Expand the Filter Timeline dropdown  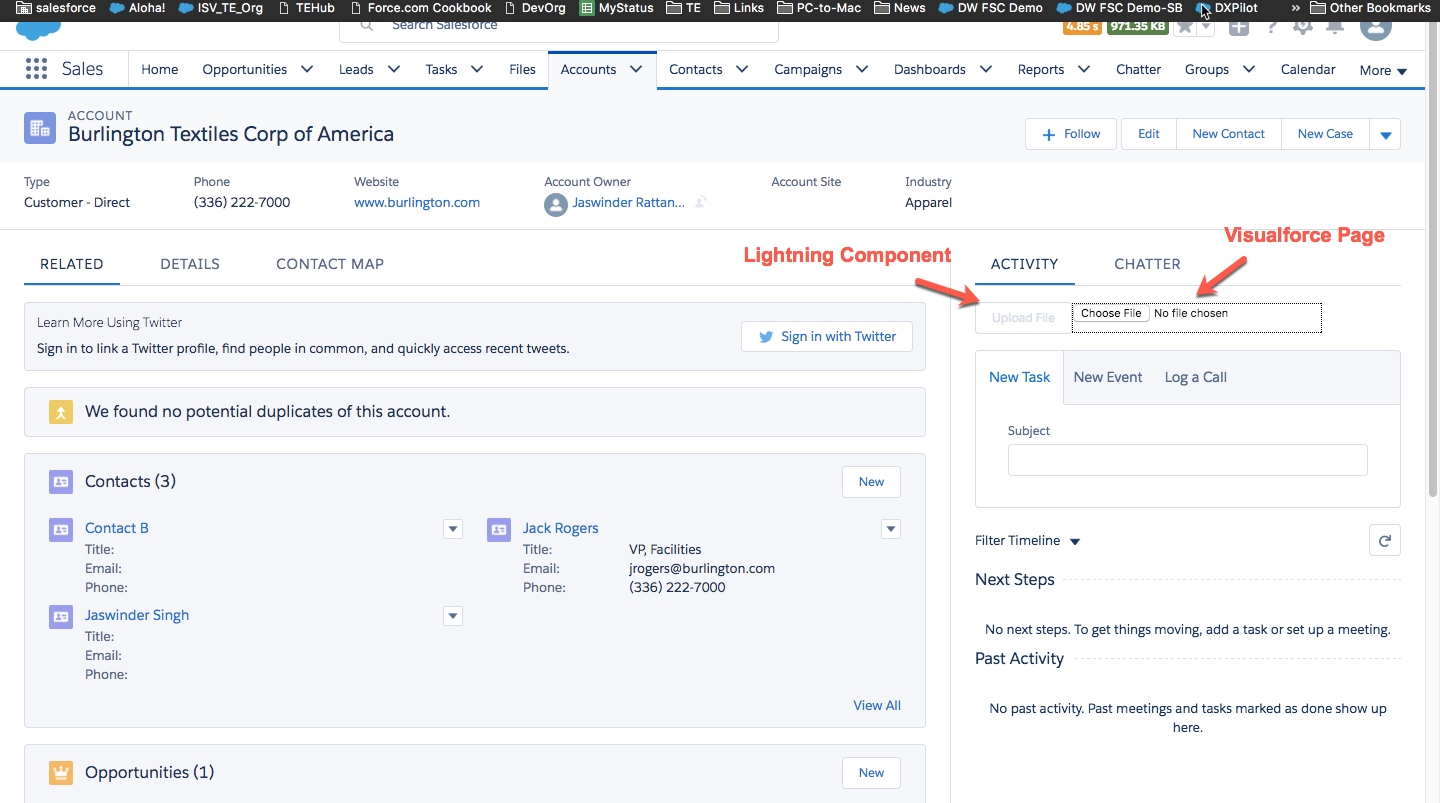click(1028, 541)
